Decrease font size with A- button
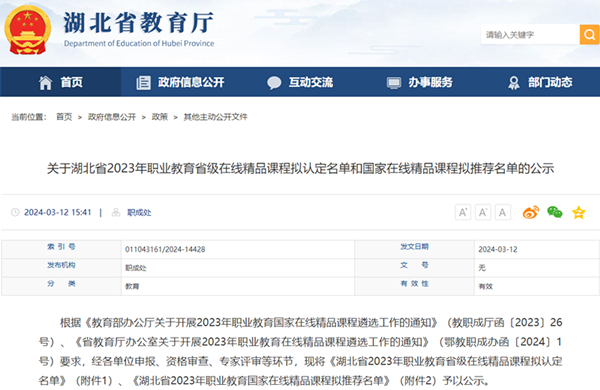Image resolution: width=600 pixels, height=390 pixels. pos(483,212)
